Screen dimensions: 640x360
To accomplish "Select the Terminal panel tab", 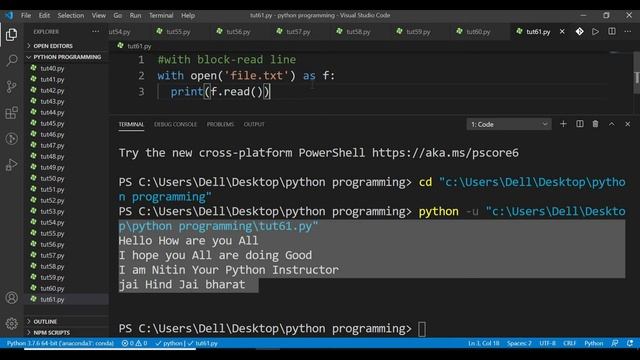I will pos(131,124).
